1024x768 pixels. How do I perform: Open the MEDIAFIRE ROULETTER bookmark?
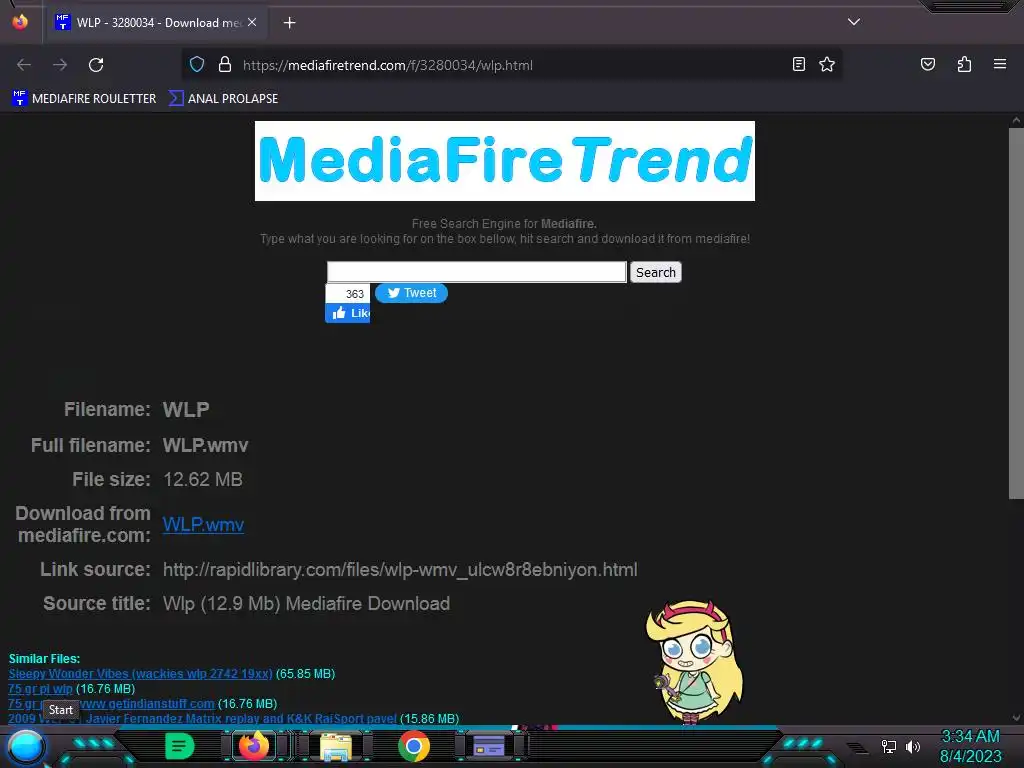click(84, 99)
